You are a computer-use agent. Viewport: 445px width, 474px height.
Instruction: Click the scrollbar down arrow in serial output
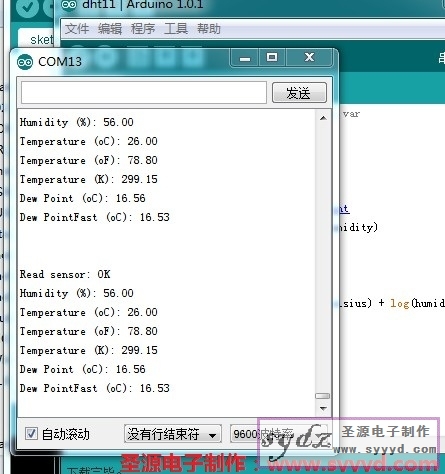point(323,408)
